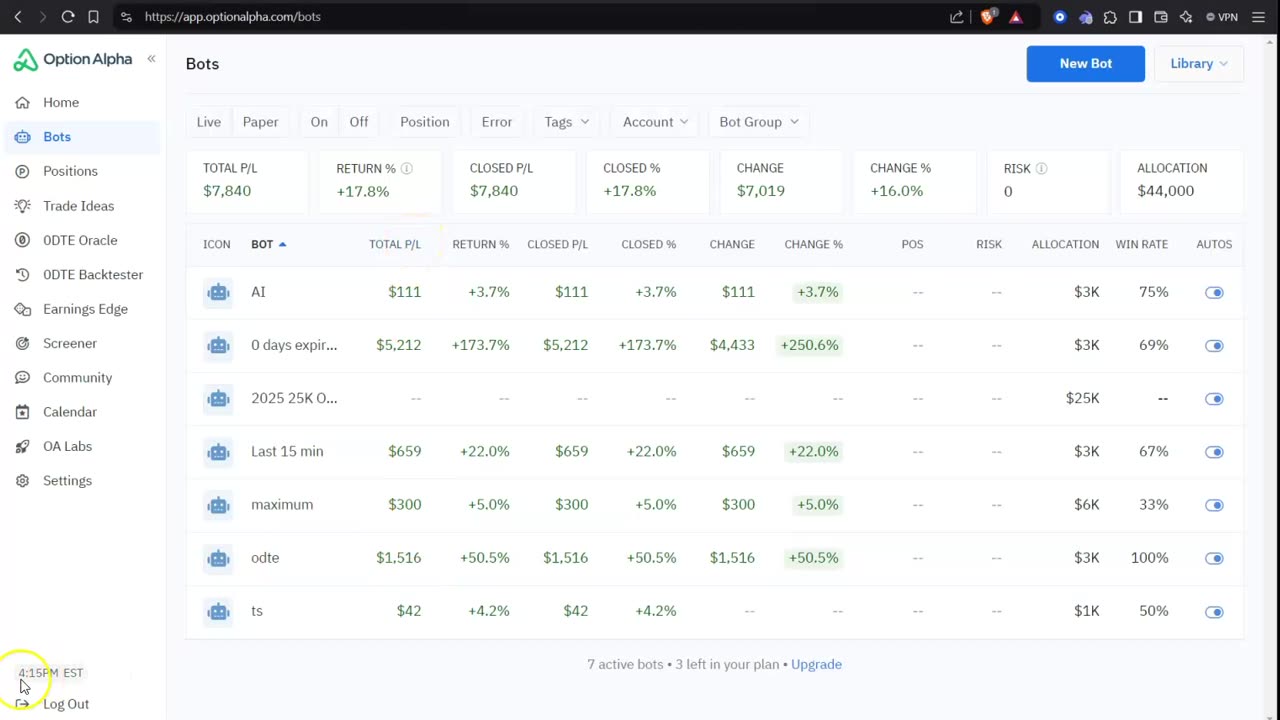Click the Upgrade plan link
The image size is (1280, 720).
tap(816, 664)
